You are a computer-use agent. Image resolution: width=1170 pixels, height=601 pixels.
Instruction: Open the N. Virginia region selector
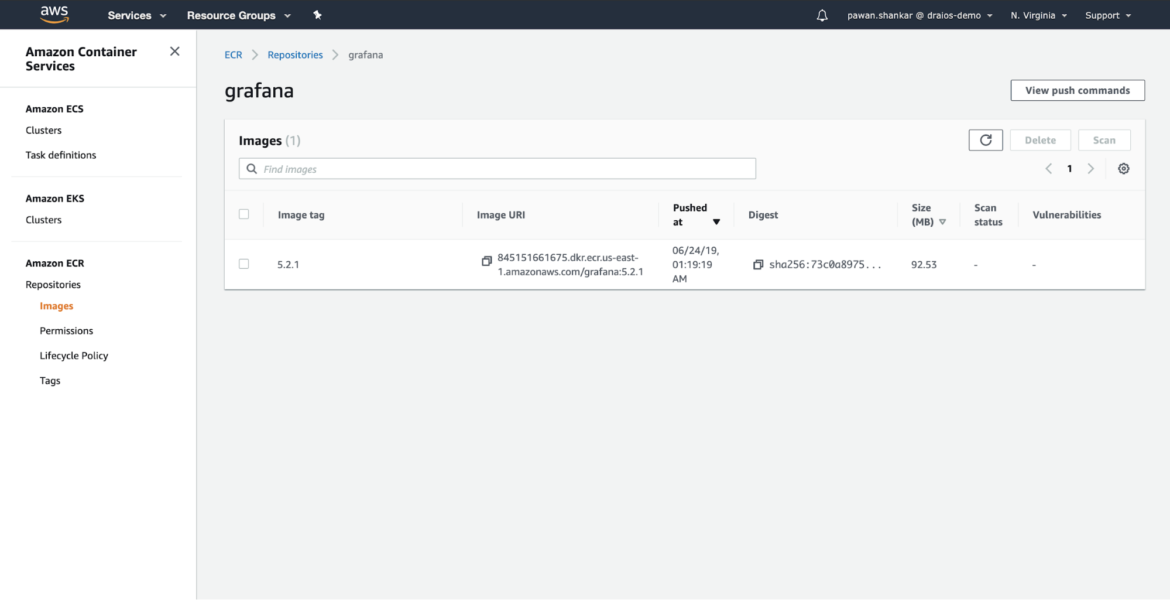click(x=1039, y=15)
